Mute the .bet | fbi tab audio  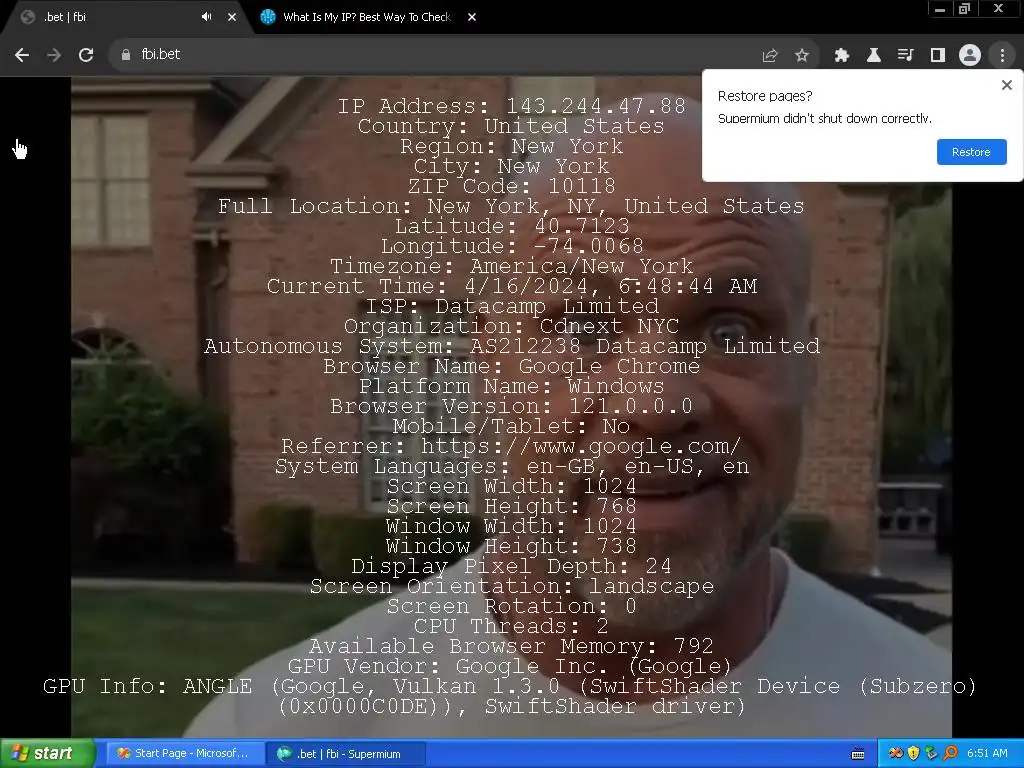[206, 17]
